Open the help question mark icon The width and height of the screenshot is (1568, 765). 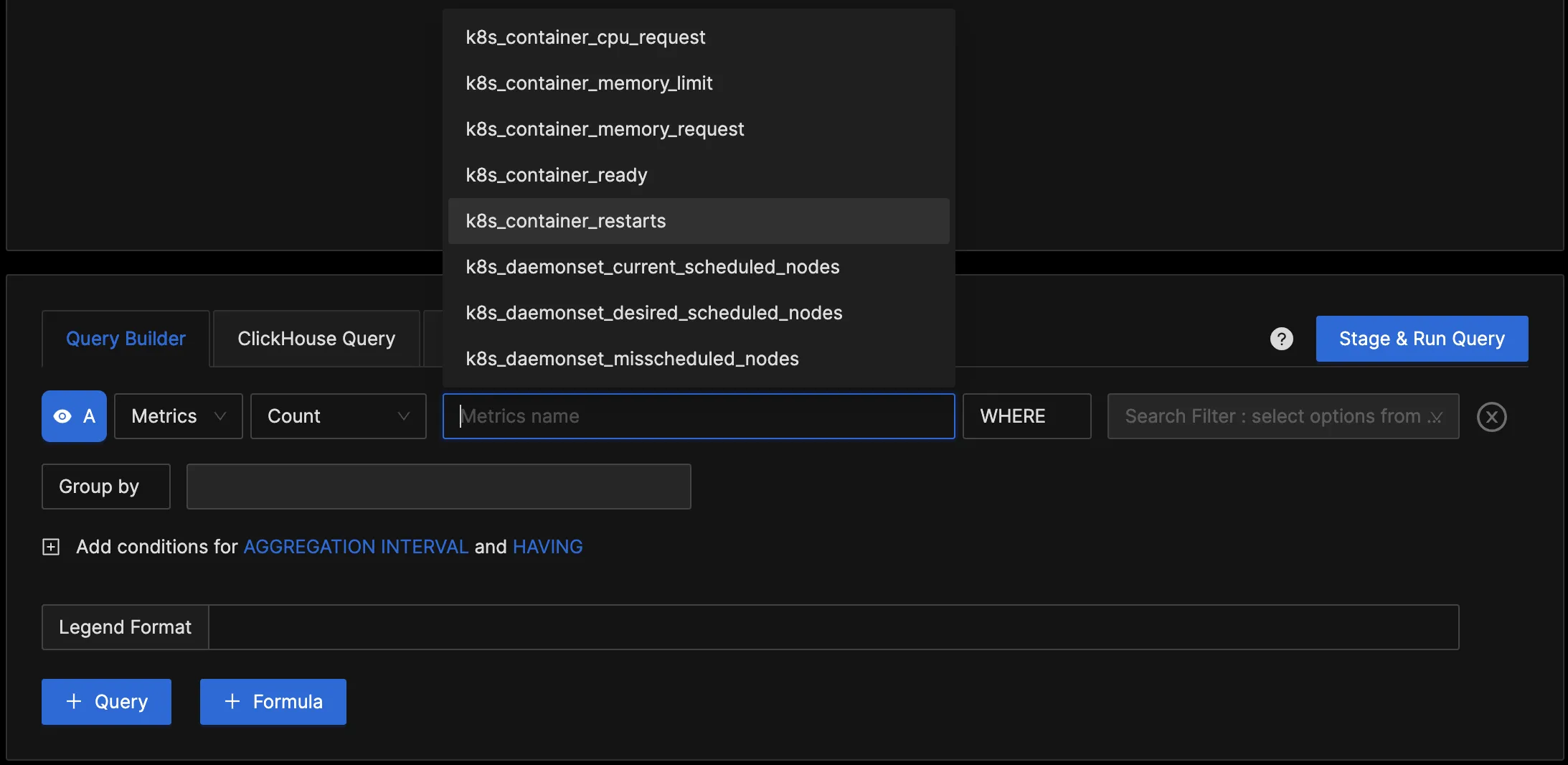click(x=1281, y=339)
